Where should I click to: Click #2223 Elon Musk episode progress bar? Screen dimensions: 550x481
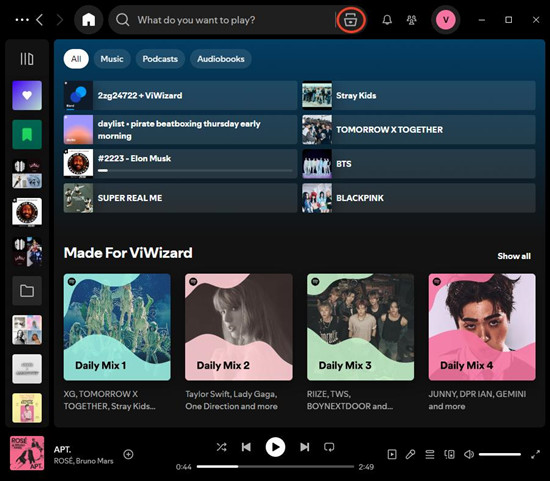(195, 171)
